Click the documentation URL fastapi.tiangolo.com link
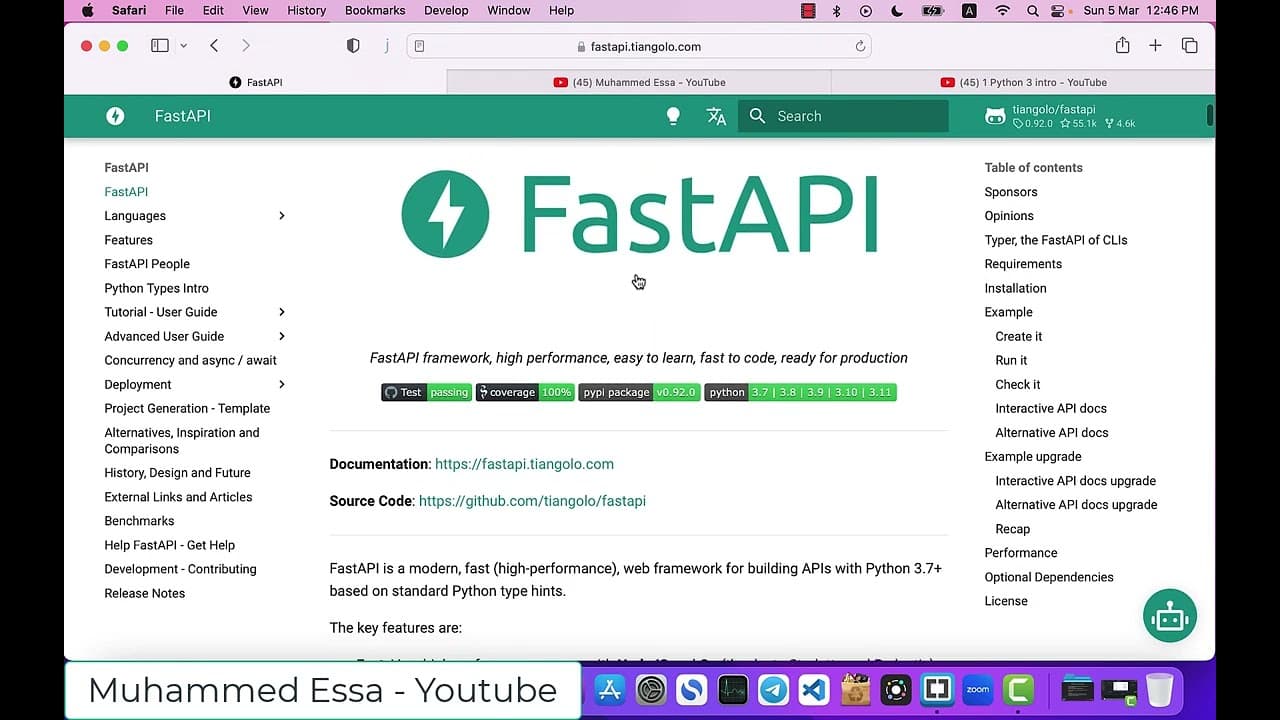 click(524, 464)
